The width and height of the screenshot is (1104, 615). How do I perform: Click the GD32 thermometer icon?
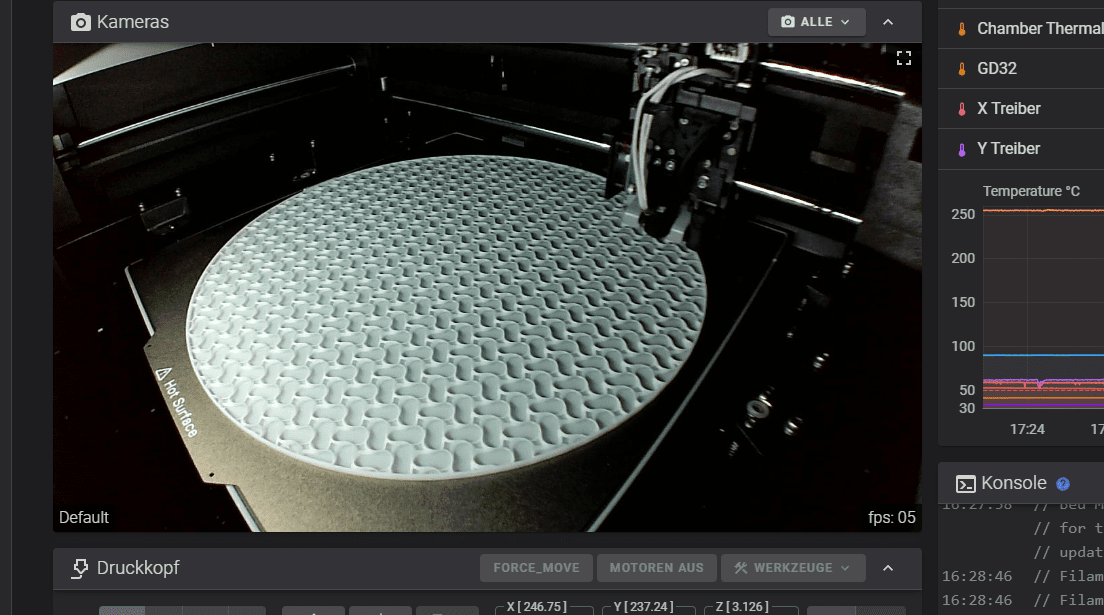click(x=962, y=69)
